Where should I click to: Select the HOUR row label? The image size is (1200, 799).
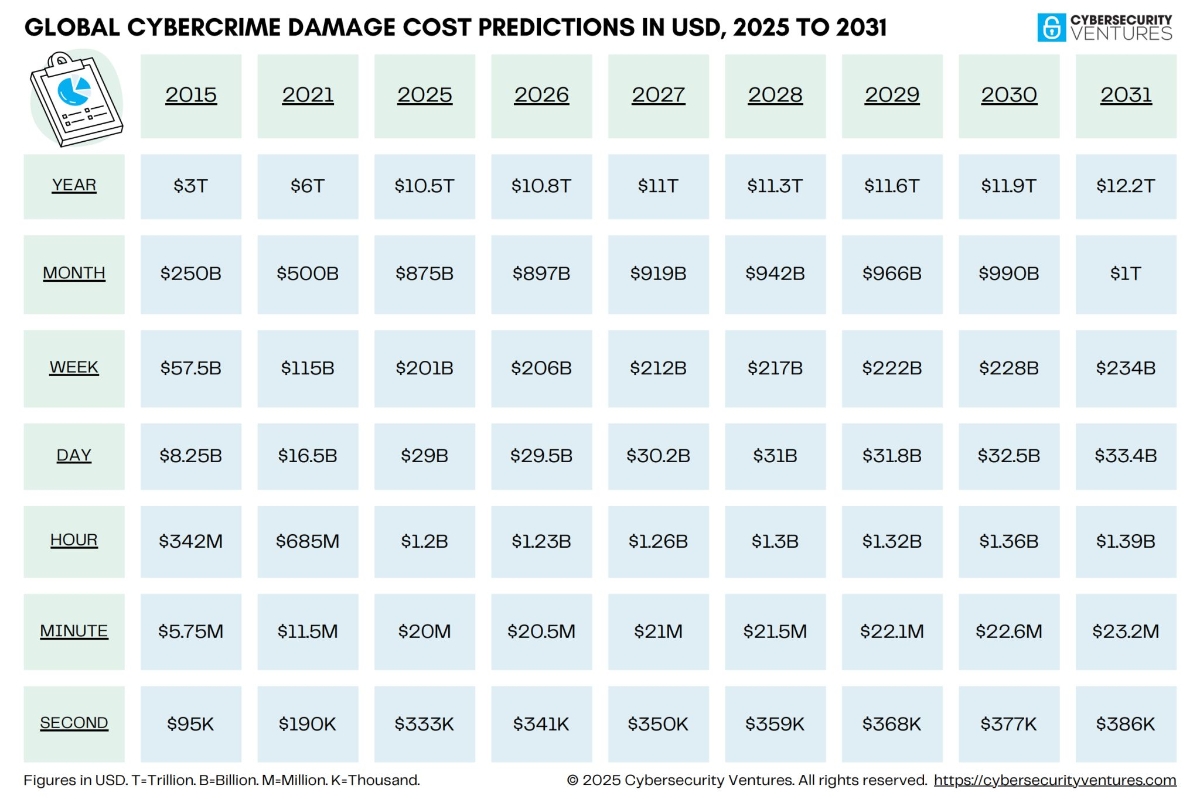click(x=74, y=540)
